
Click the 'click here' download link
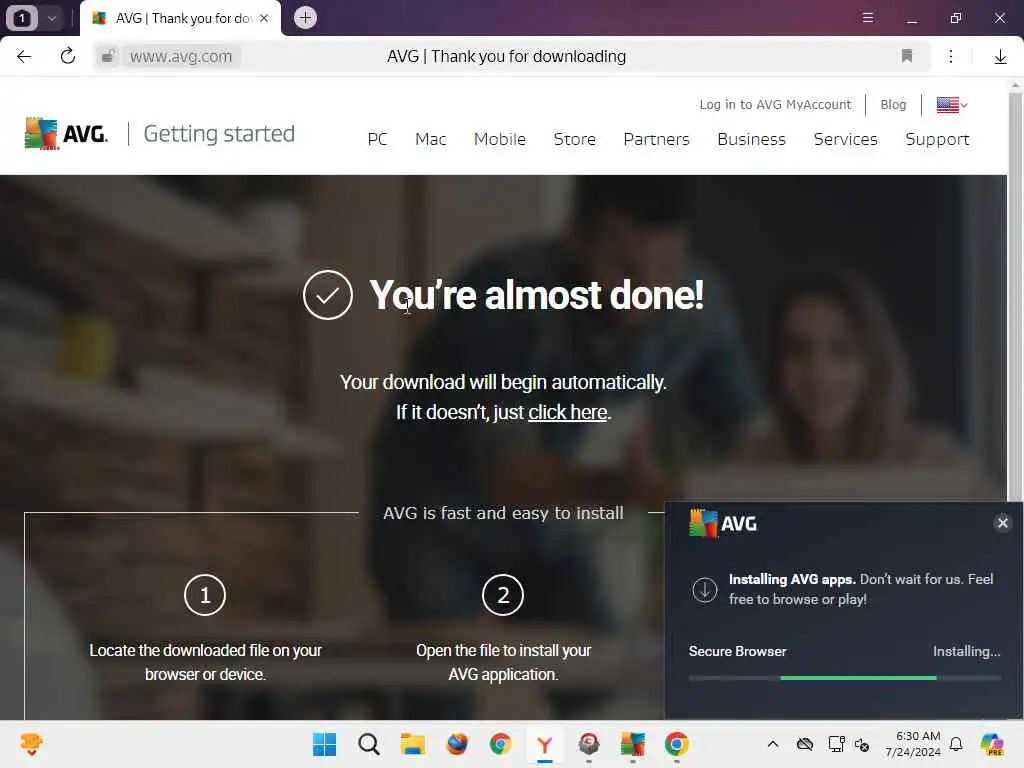pos(568,412)
